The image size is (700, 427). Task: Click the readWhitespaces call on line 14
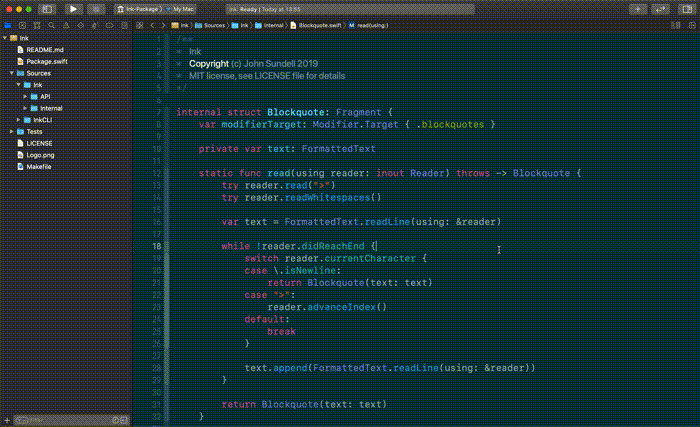tap(327, 197)
